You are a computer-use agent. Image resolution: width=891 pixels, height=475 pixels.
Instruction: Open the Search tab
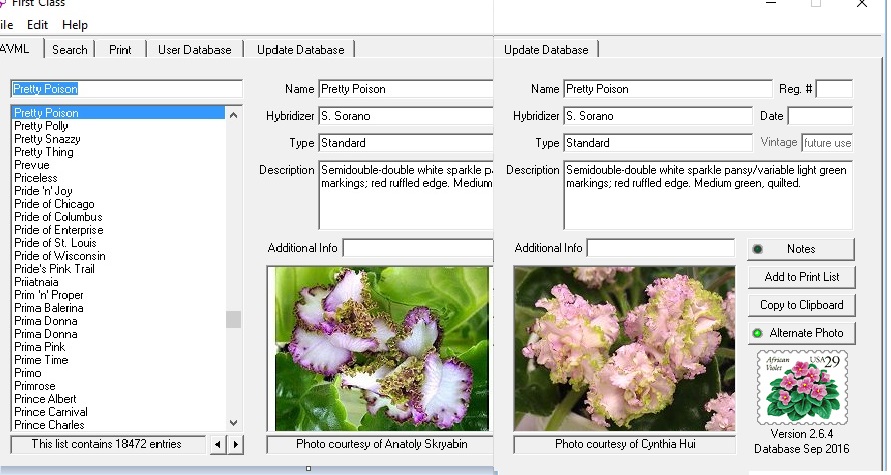coord(70,49)
